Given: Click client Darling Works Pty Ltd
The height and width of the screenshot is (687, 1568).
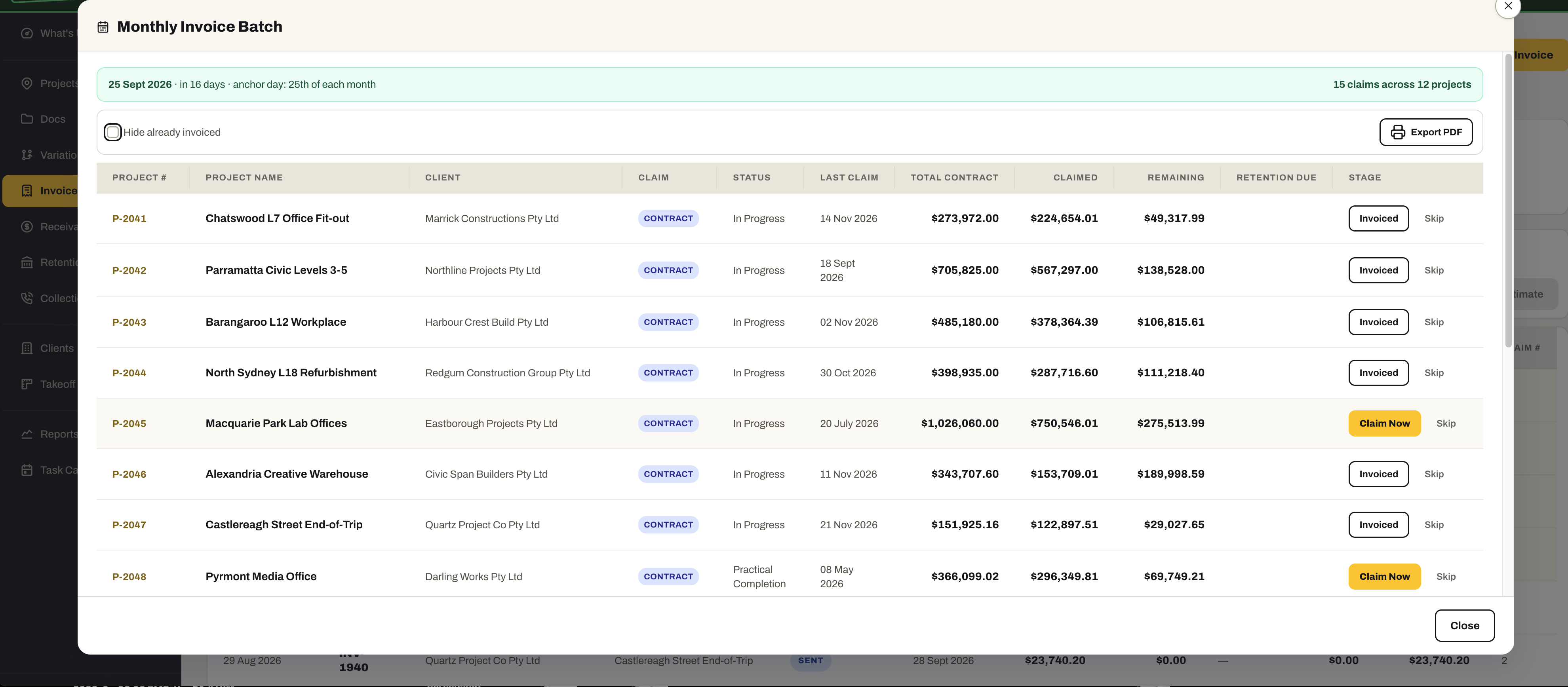Looking at the screenshot, I should (473, 576).
